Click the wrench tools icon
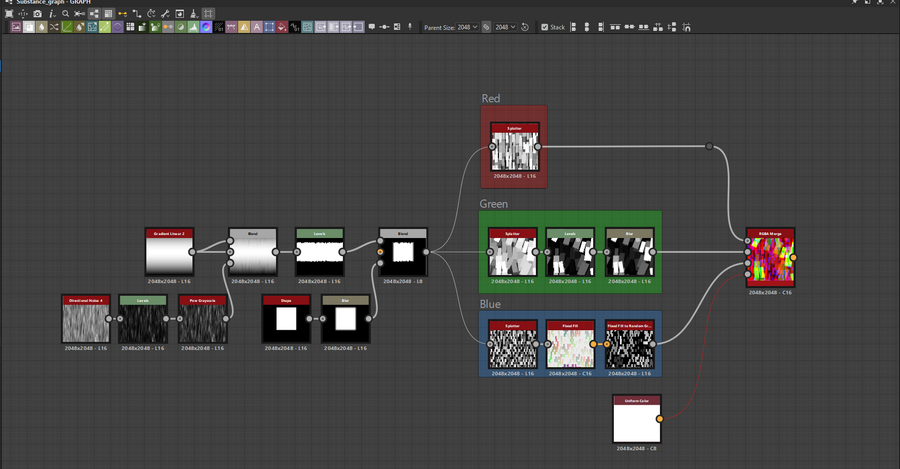 pyautogui.click(x=165, y=14)
